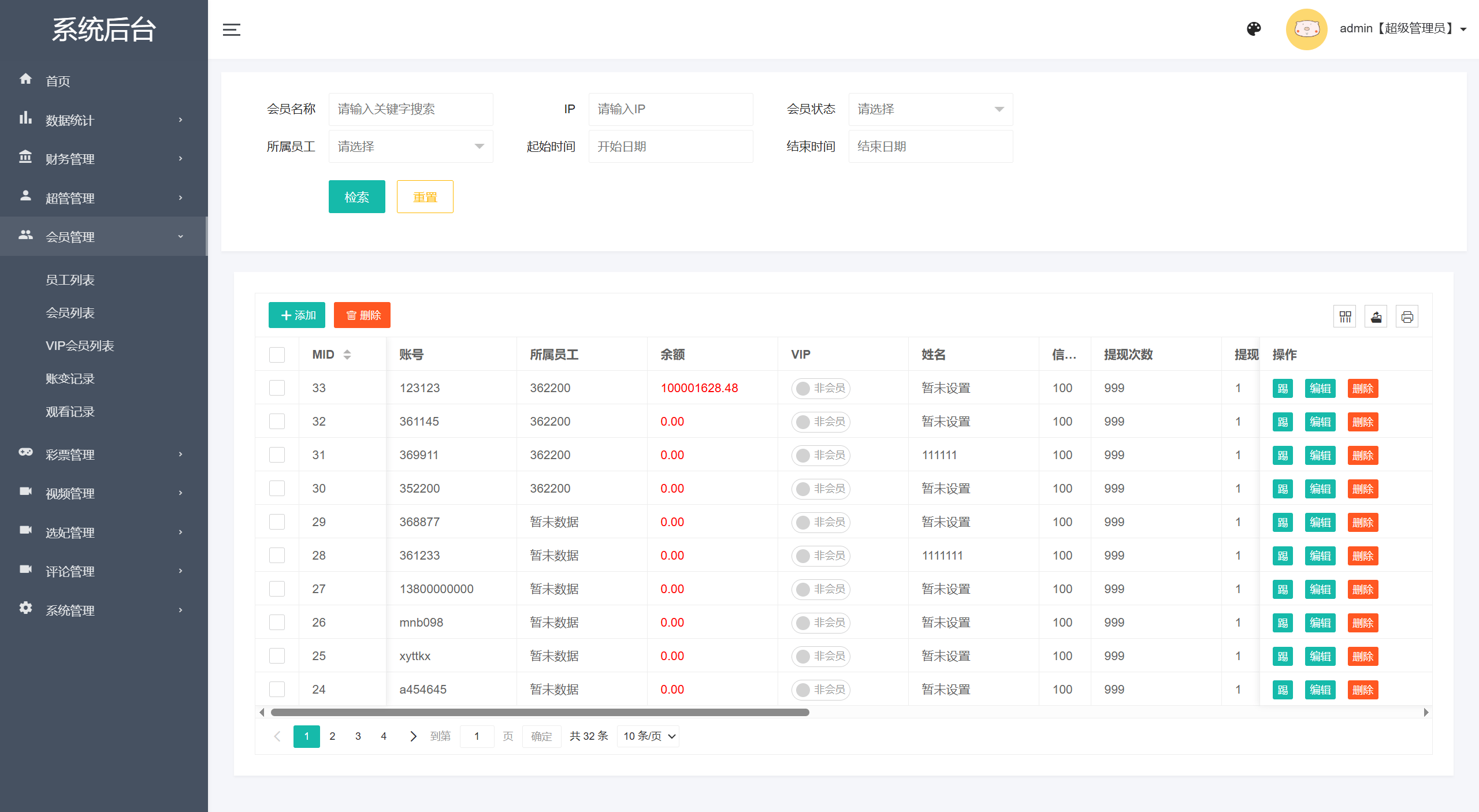
Task: Open the color theme palette icon
Action: (x=1254, y=29)
